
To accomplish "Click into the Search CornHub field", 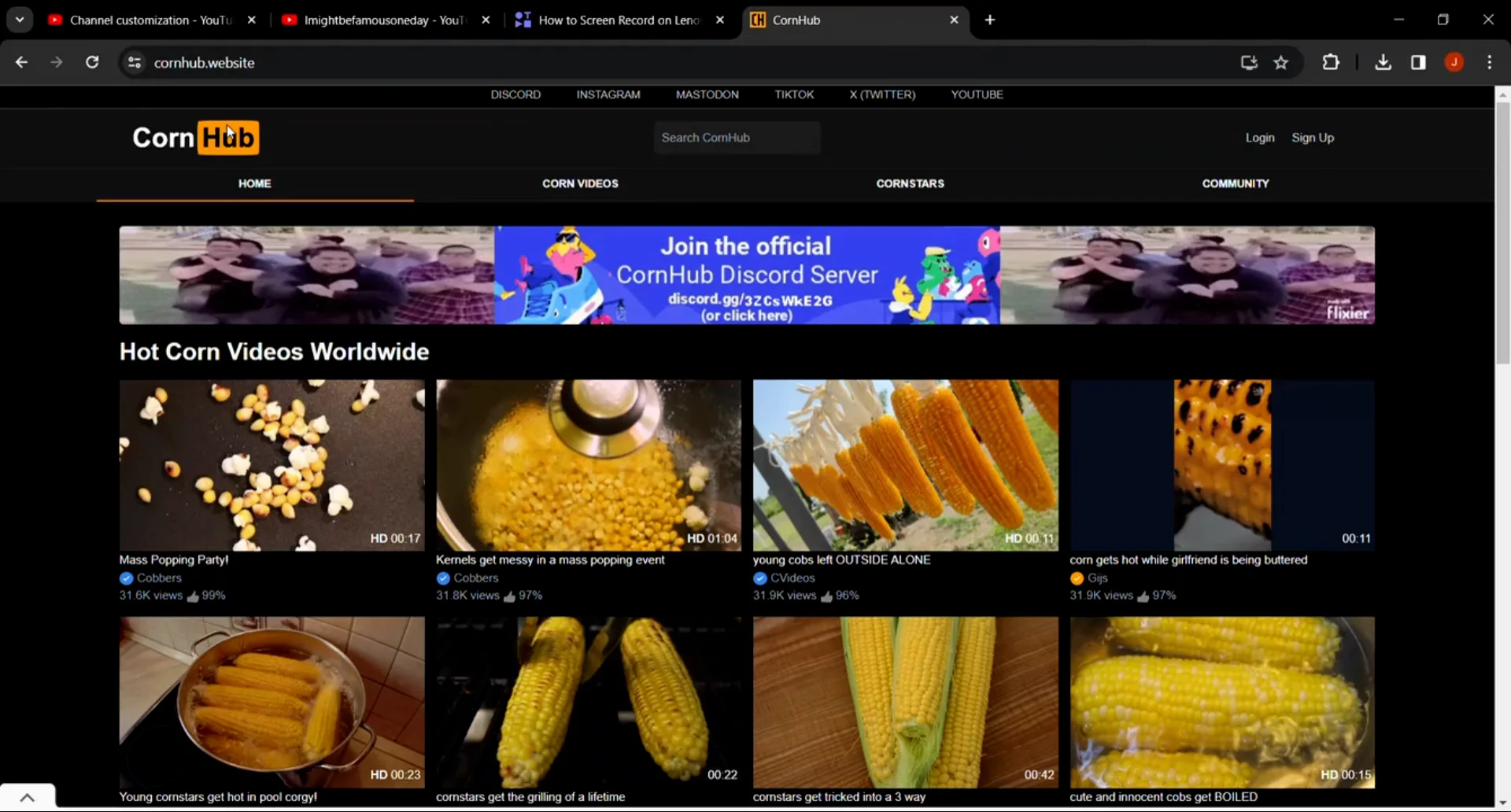I will coord(736,137).
